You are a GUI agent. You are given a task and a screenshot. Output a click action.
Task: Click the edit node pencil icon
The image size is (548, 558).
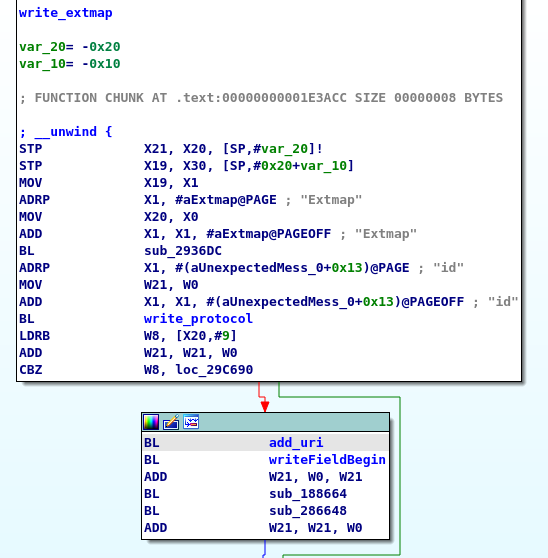[171, 422]
